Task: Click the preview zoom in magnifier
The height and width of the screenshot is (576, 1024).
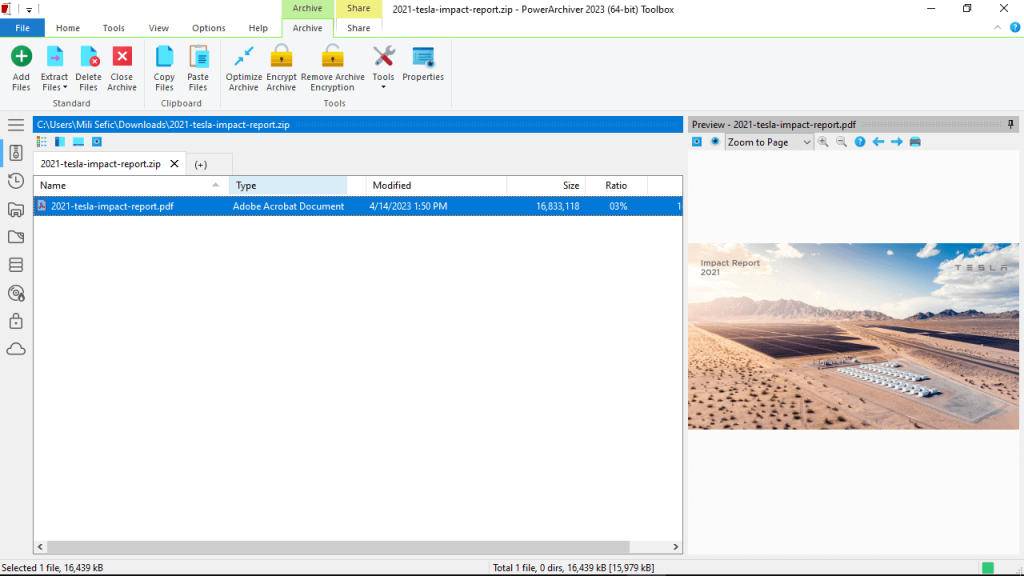Action: point(824,142)
